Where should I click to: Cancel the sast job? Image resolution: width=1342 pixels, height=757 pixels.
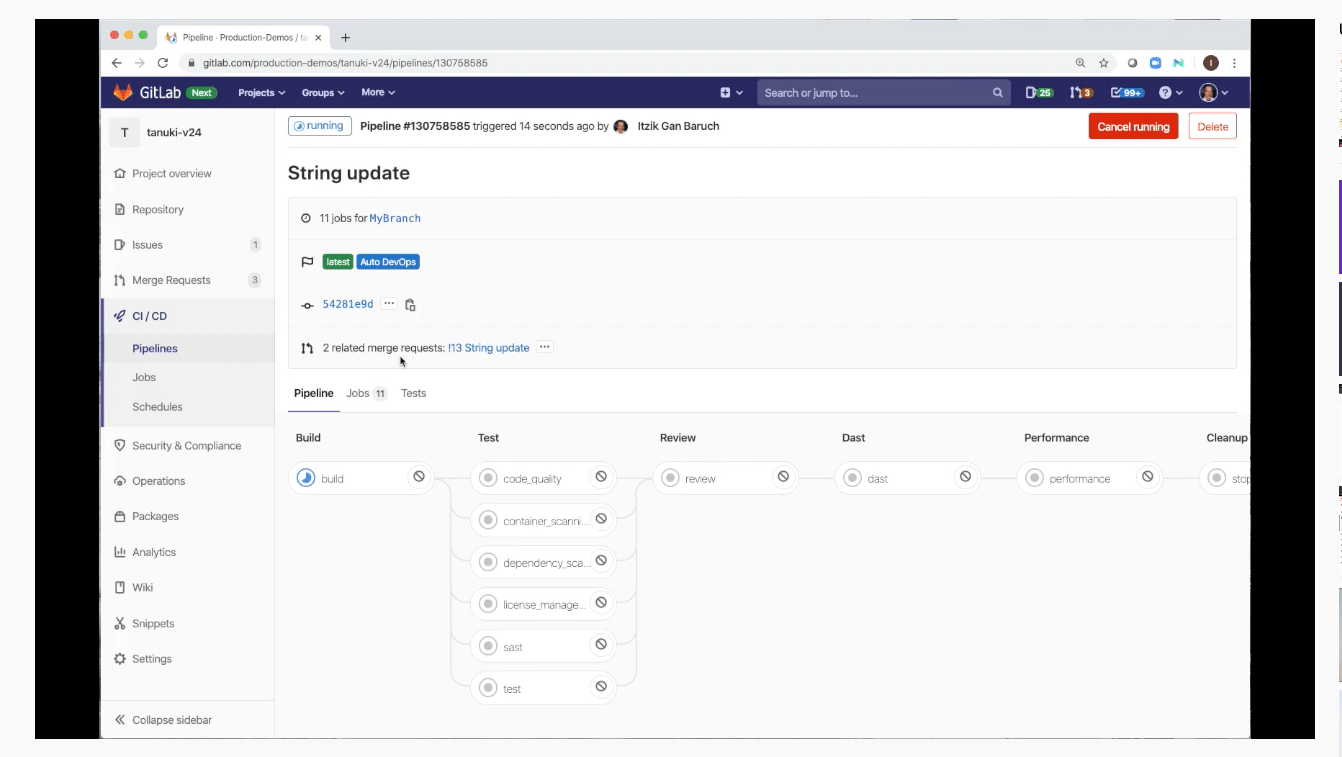(x=601, y=644)
